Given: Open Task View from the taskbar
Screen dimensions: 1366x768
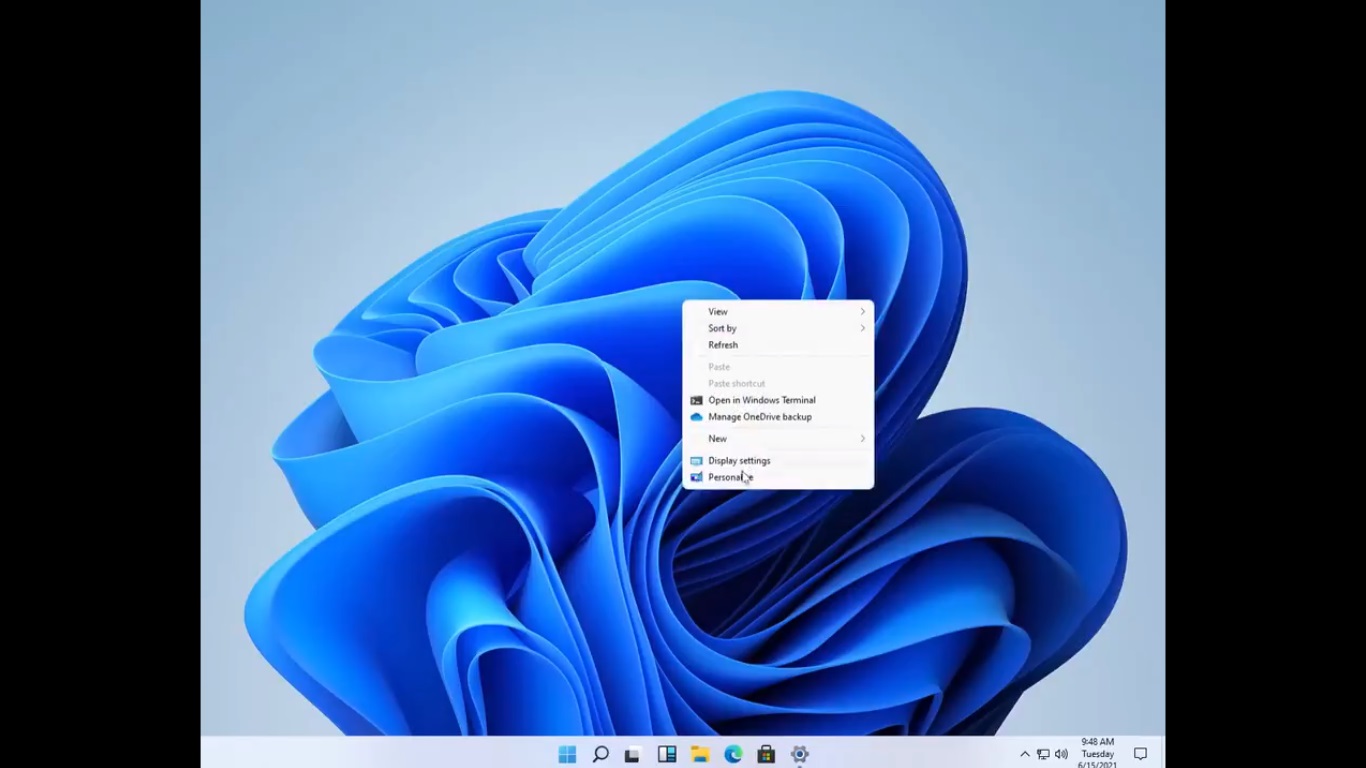Looking at the screenshot, I should tap(632, 755).
